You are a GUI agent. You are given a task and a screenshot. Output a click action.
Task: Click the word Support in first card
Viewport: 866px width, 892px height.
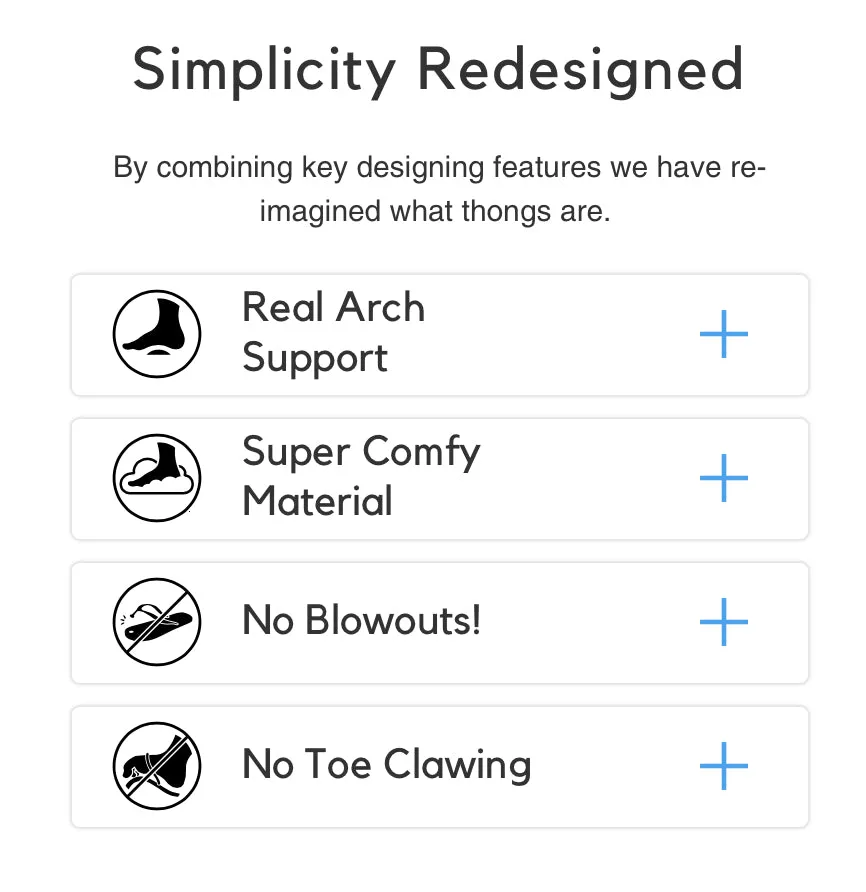click(315, 358)
